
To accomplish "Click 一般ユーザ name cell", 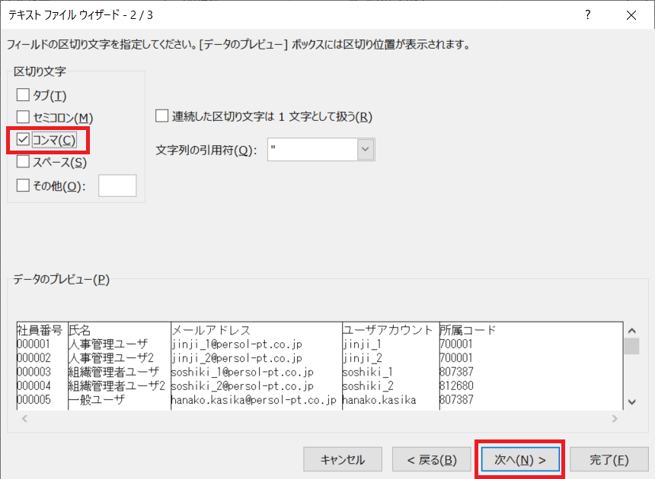I will 96,400.
